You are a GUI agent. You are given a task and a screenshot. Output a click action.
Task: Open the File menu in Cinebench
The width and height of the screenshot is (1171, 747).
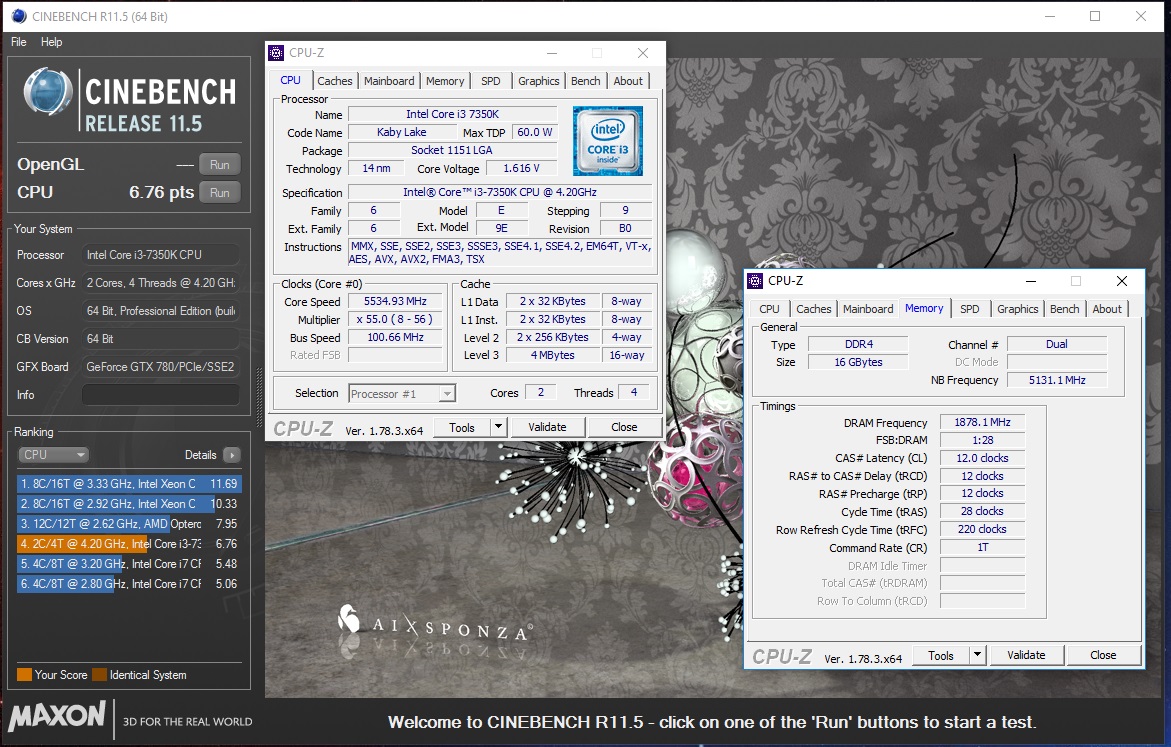click(19, 42)
